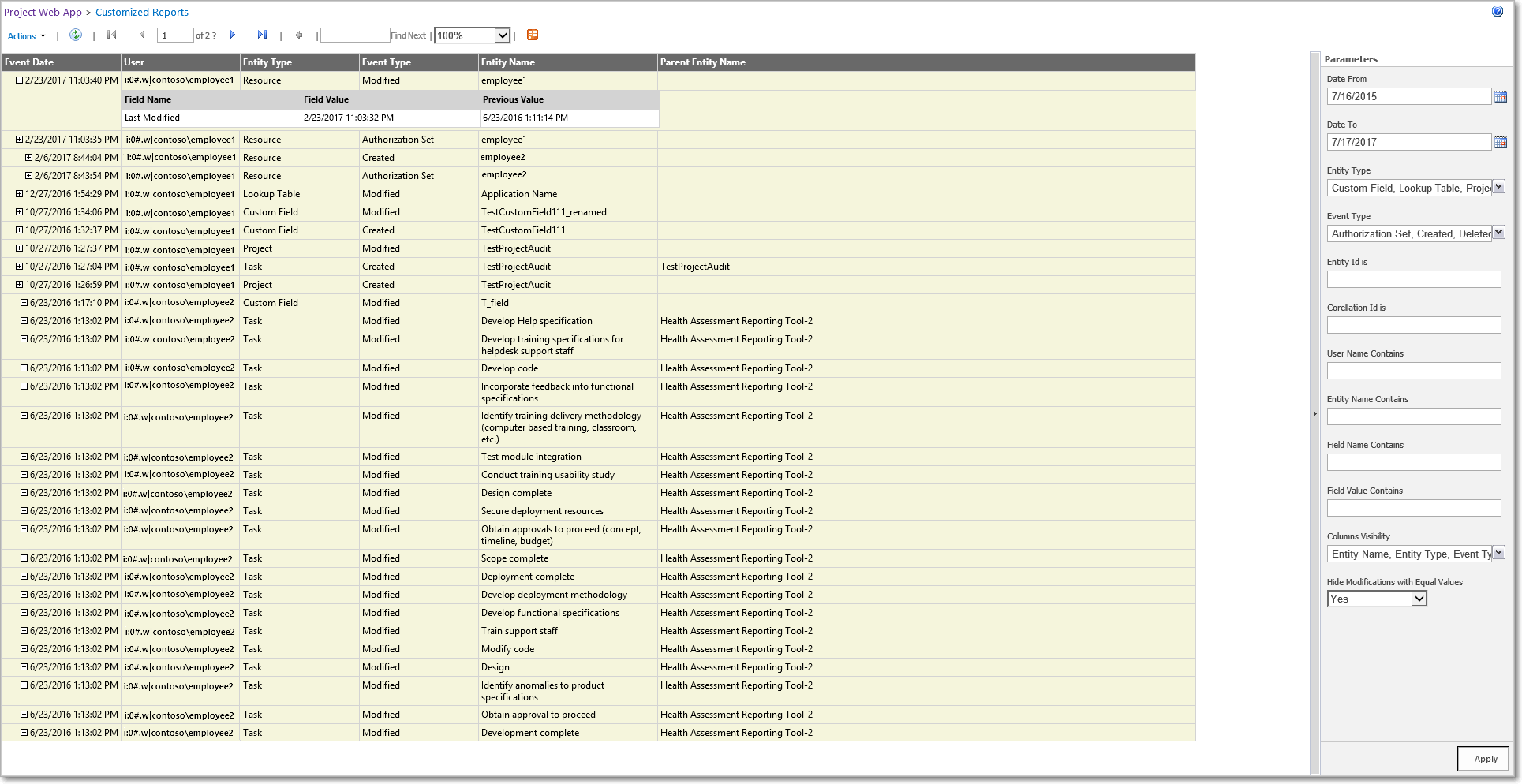
Task: Click the current page number field
Action: [x=175, y=35]
